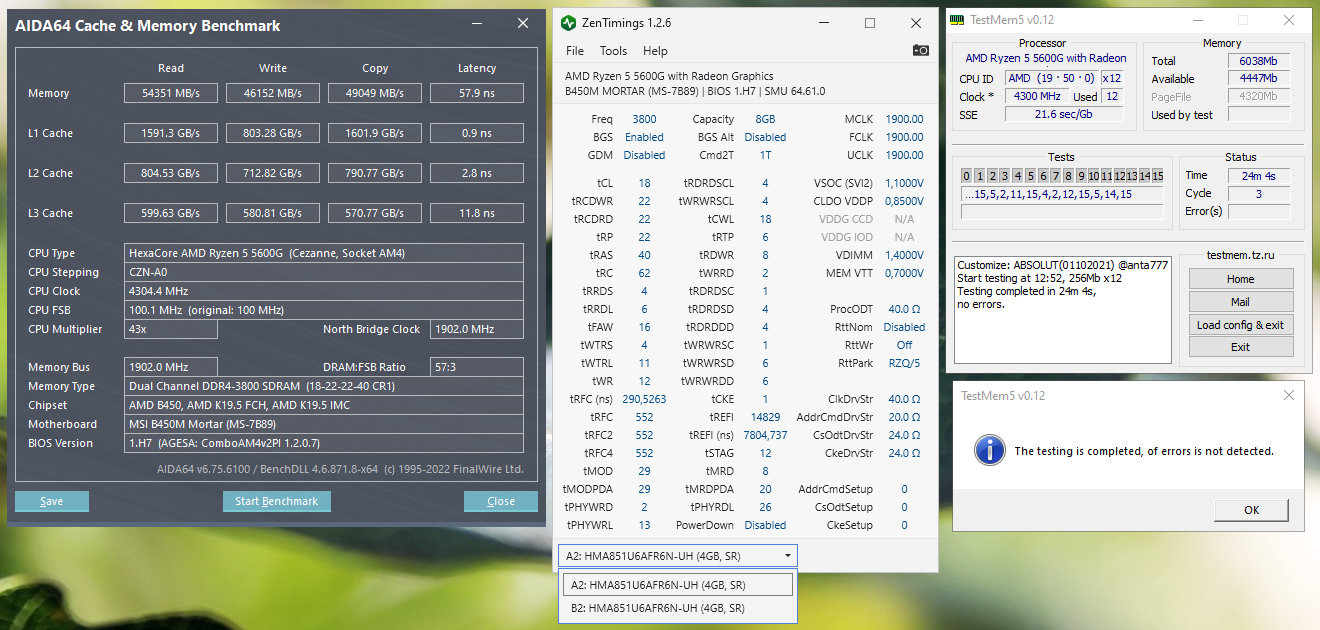Click the Close button at AIDA64 bottom
This screenshot has width=1320, height=630.
(501, 501)
